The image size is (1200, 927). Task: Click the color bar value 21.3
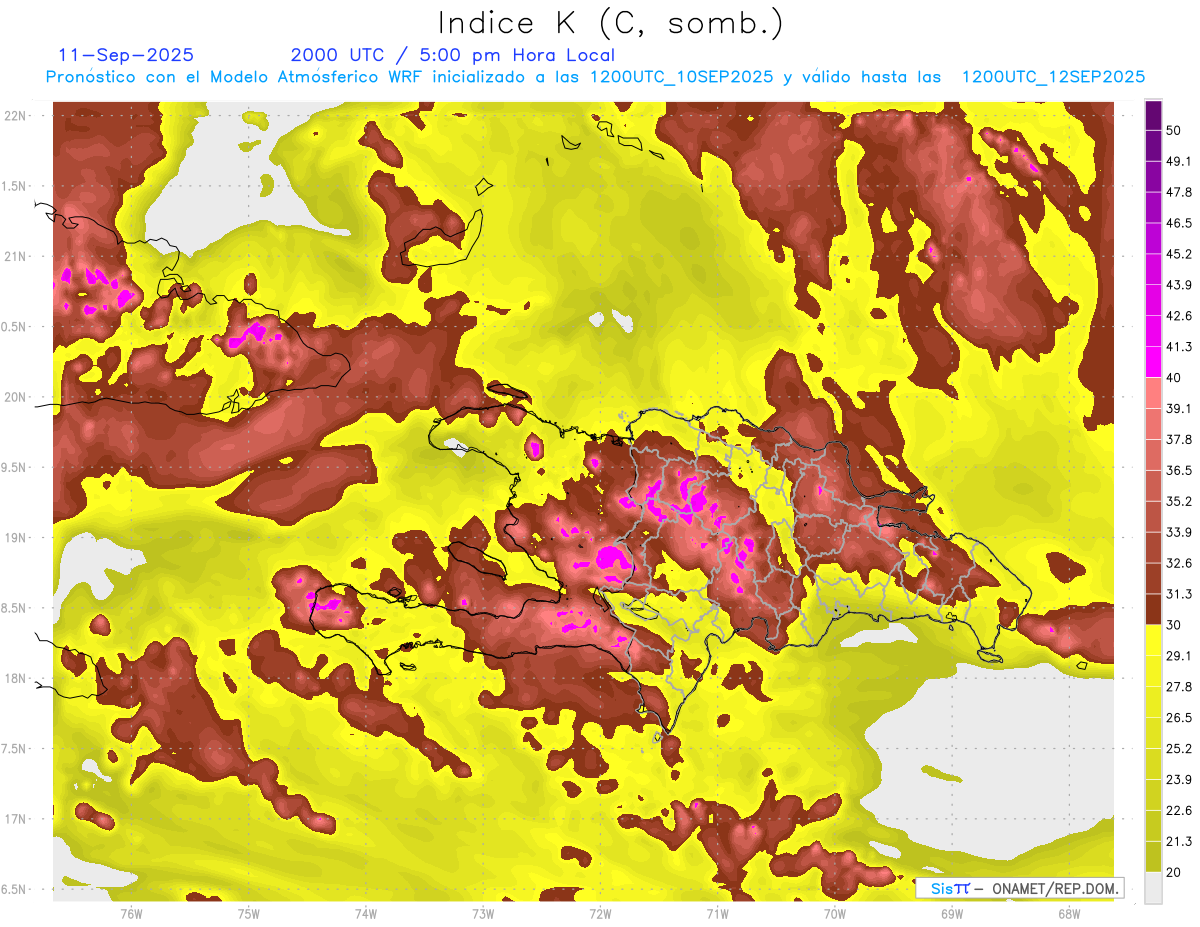(1177, 841)
